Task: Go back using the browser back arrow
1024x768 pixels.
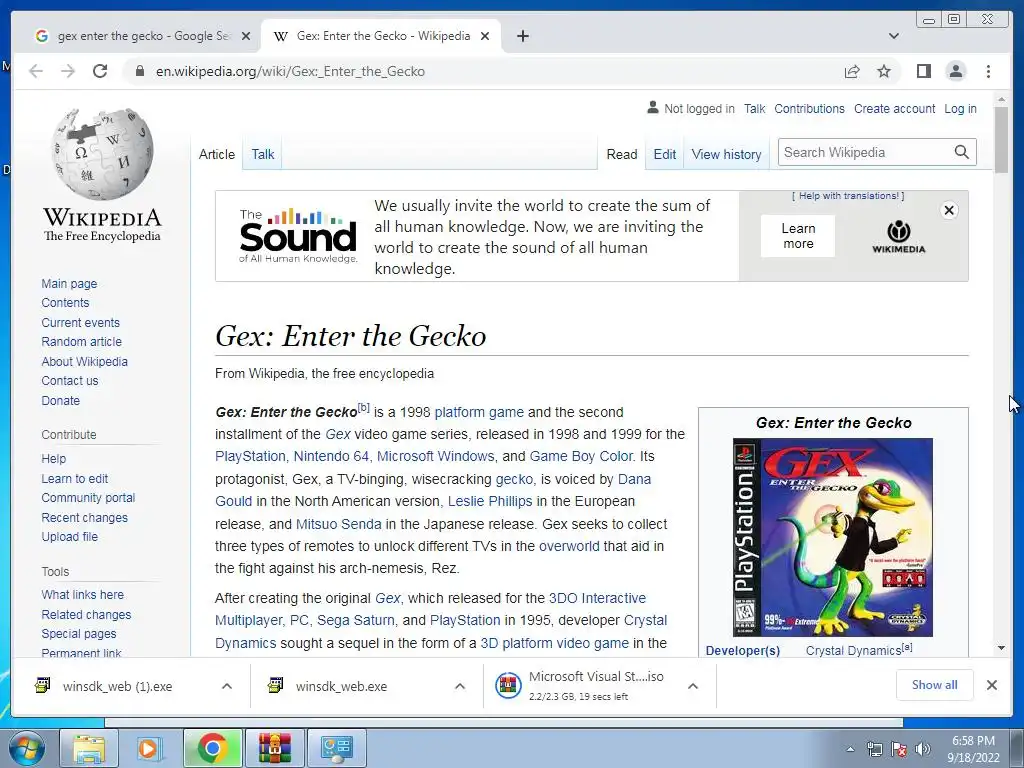Action: point(36,71)
